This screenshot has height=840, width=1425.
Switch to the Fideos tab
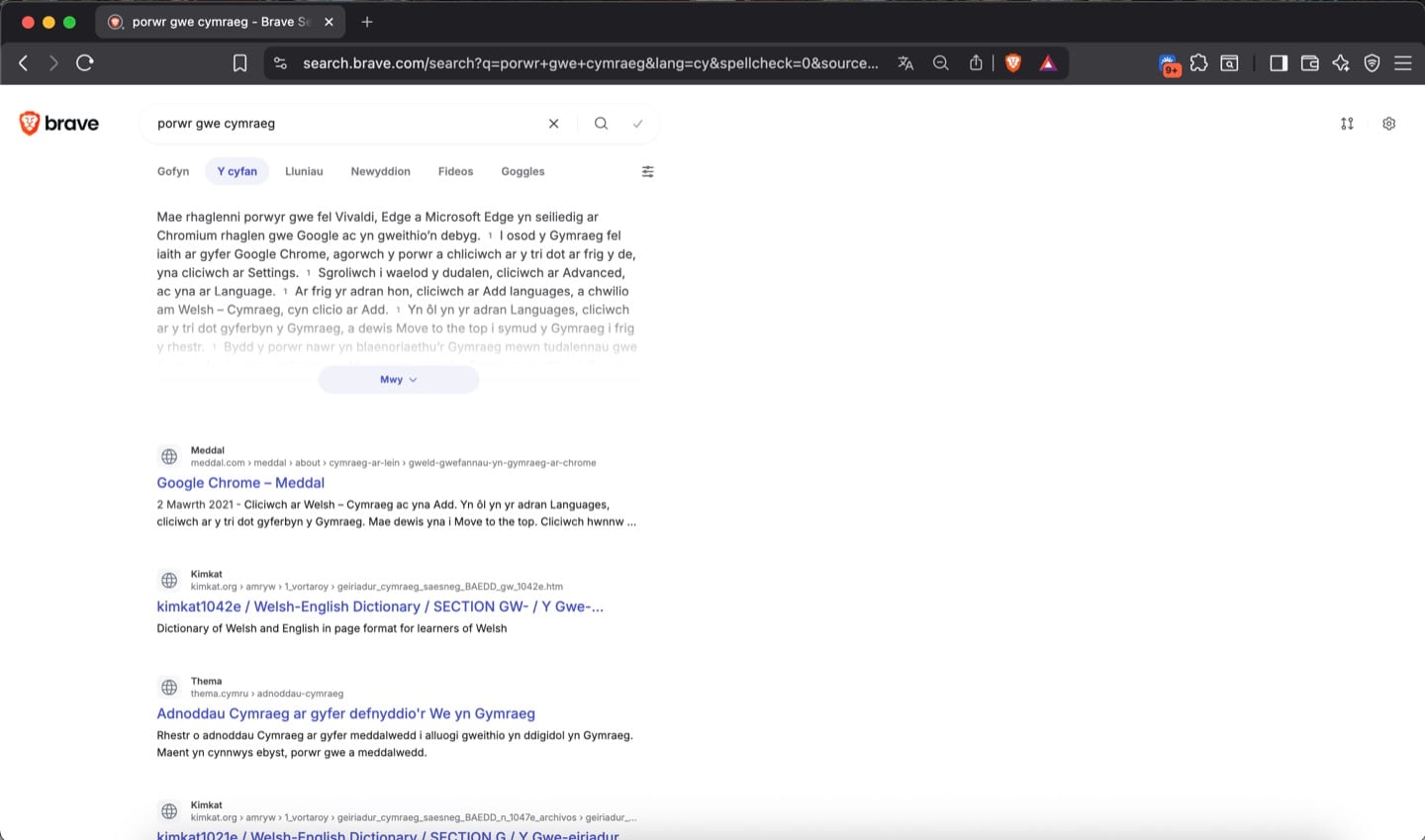tap(456, 171)
